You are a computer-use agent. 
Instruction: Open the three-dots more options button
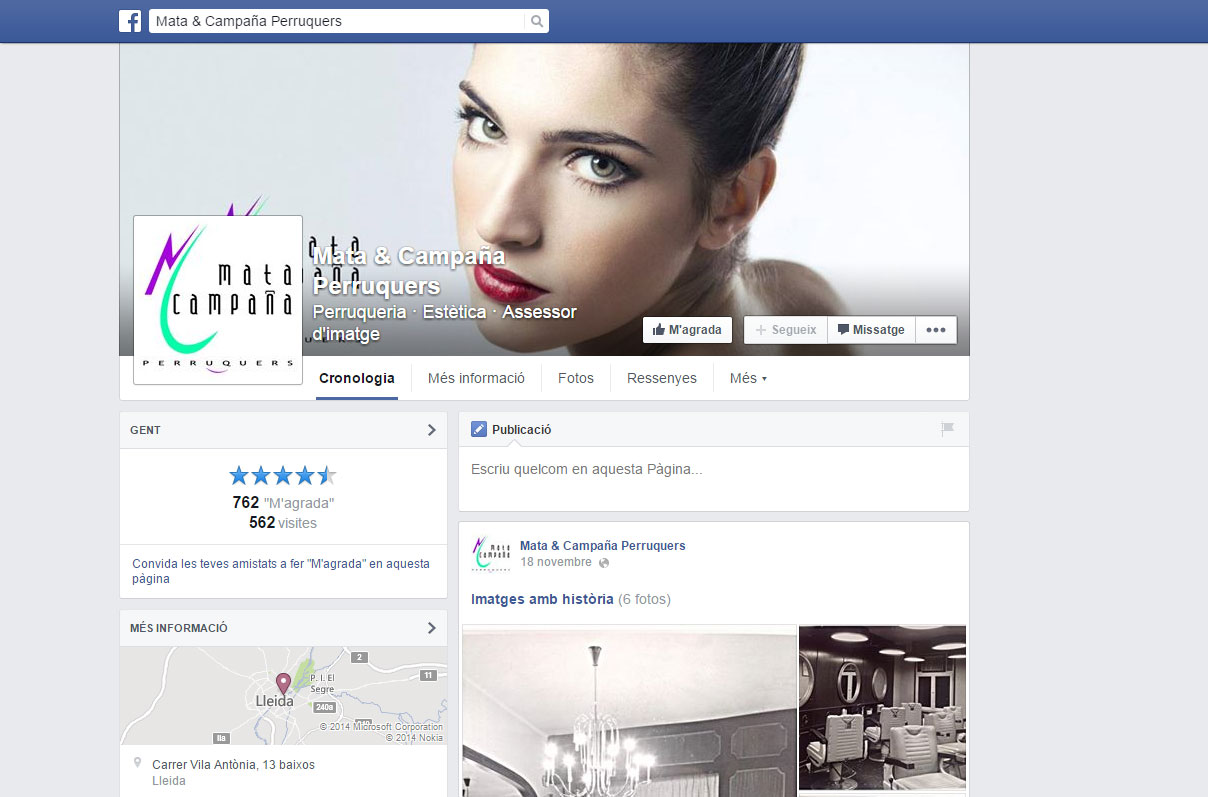pyautogui.click(x=936, y=330)
